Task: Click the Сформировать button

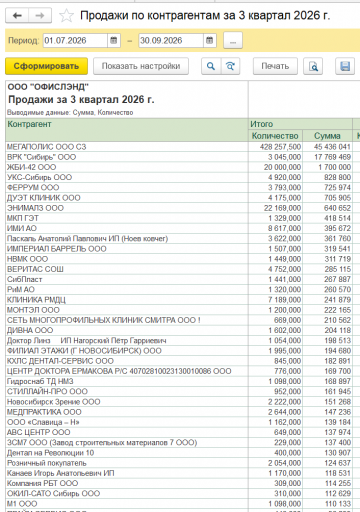Action: (46, 66)
